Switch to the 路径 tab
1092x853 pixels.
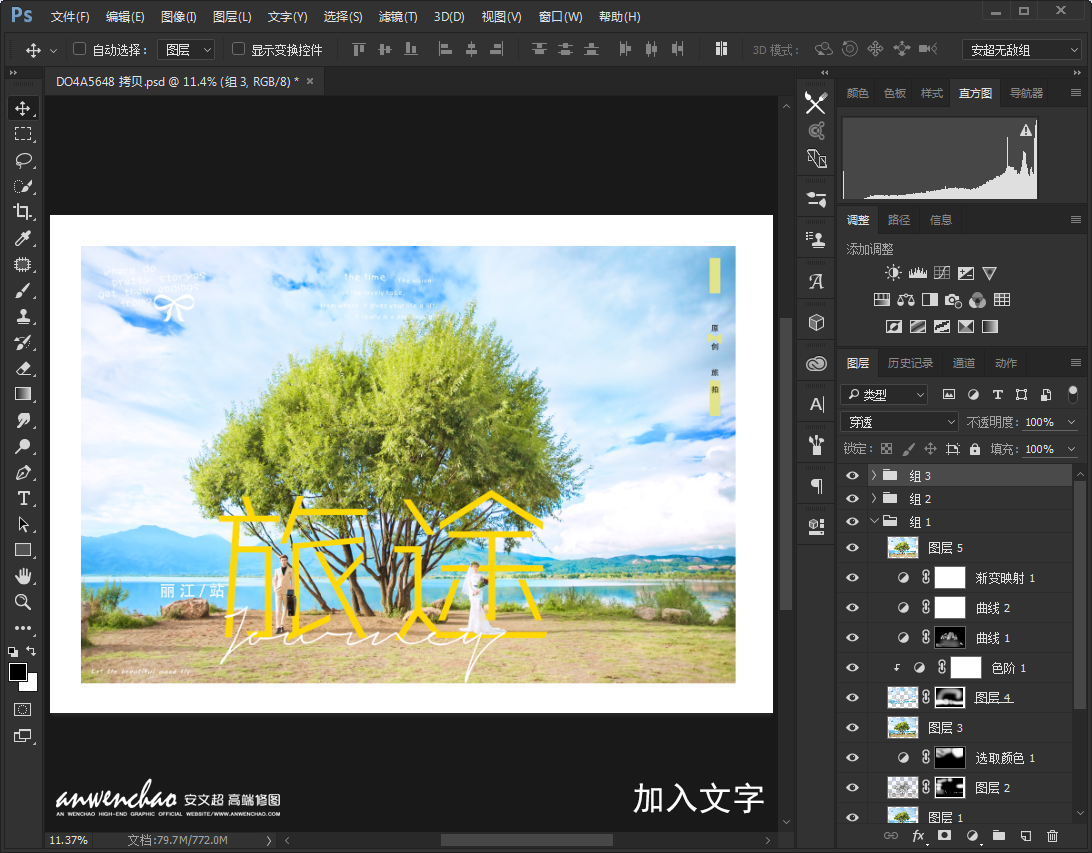pos(898,220)
